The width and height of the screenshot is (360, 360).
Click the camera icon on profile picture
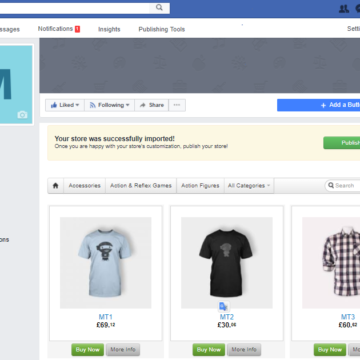click(22, 115)
